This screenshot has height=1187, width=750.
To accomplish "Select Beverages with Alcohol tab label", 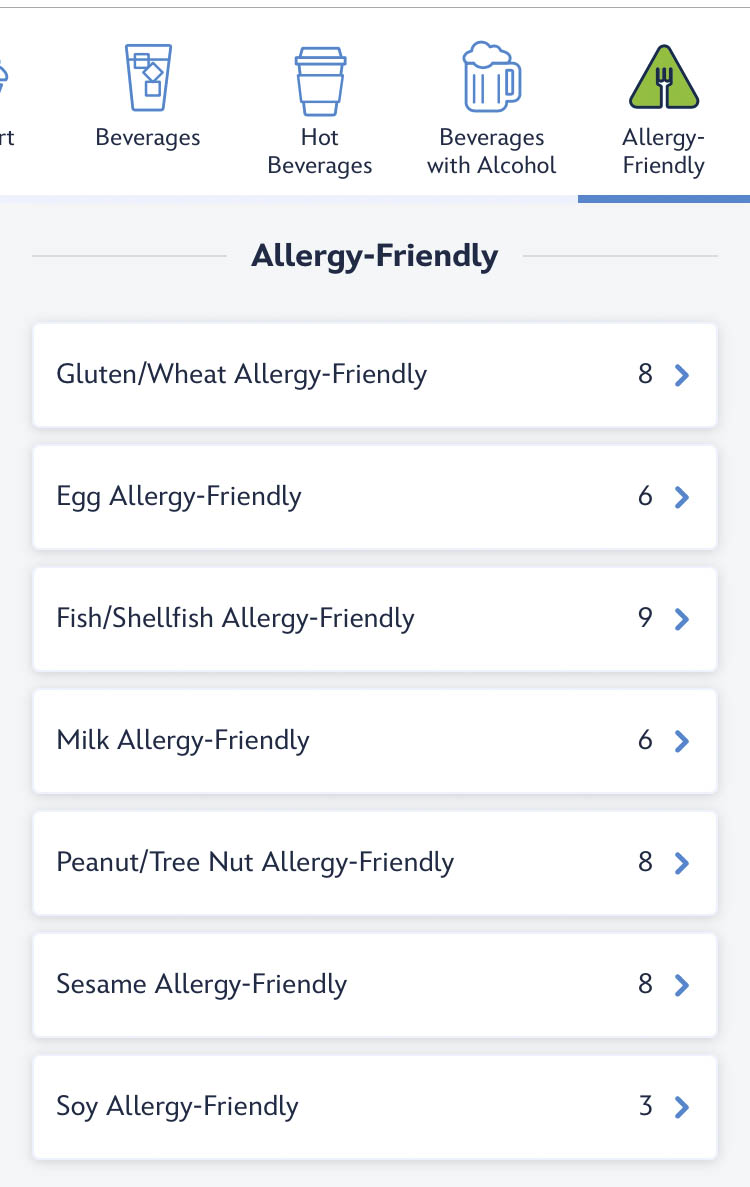I will [x=491, y=151].
